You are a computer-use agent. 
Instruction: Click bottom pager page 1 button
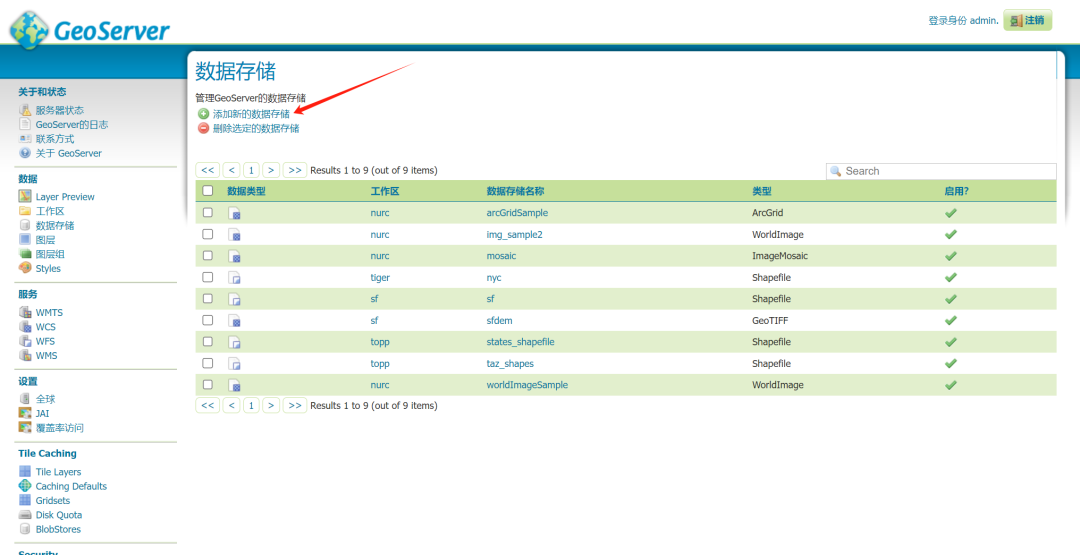[251, 406]
